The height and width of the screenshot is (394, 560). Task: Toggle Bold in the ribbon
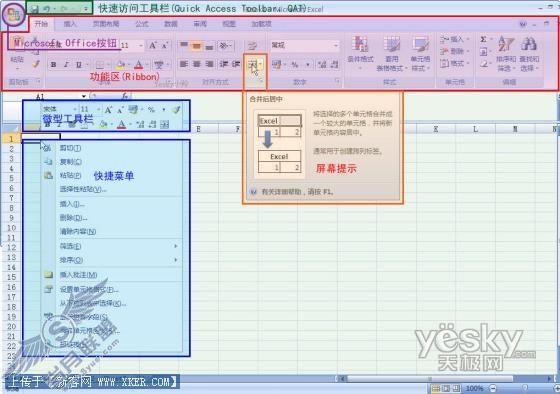tap(53, 65)
